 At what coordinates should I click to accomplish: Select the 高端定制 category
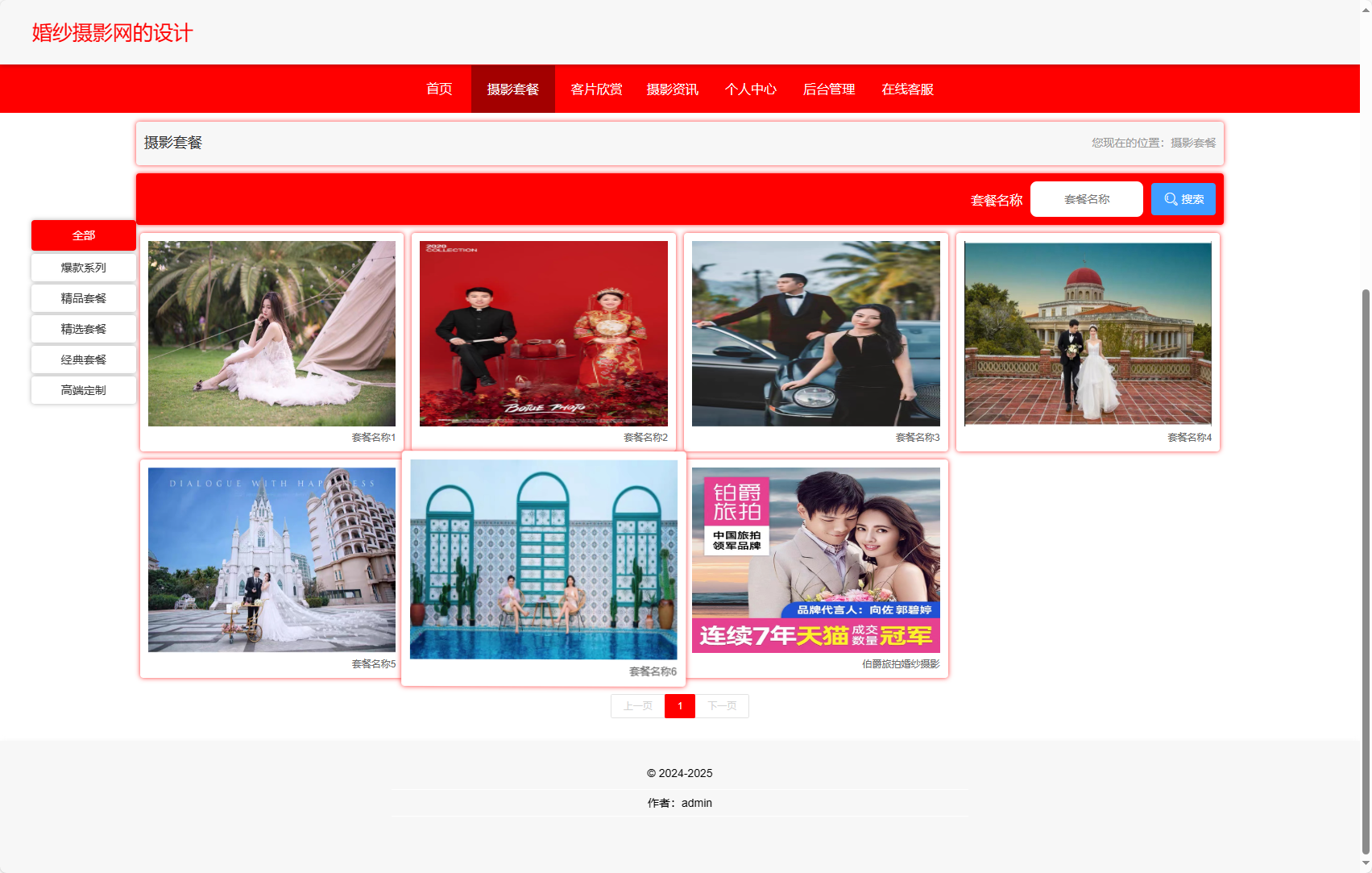tap(84, 390)
